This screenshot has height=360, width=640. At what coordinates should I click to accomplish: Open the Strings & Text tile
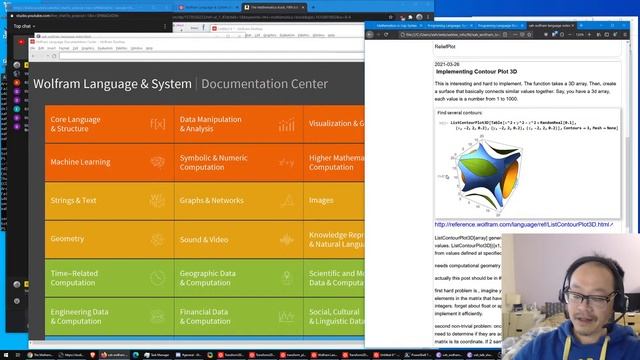[109, 200]
